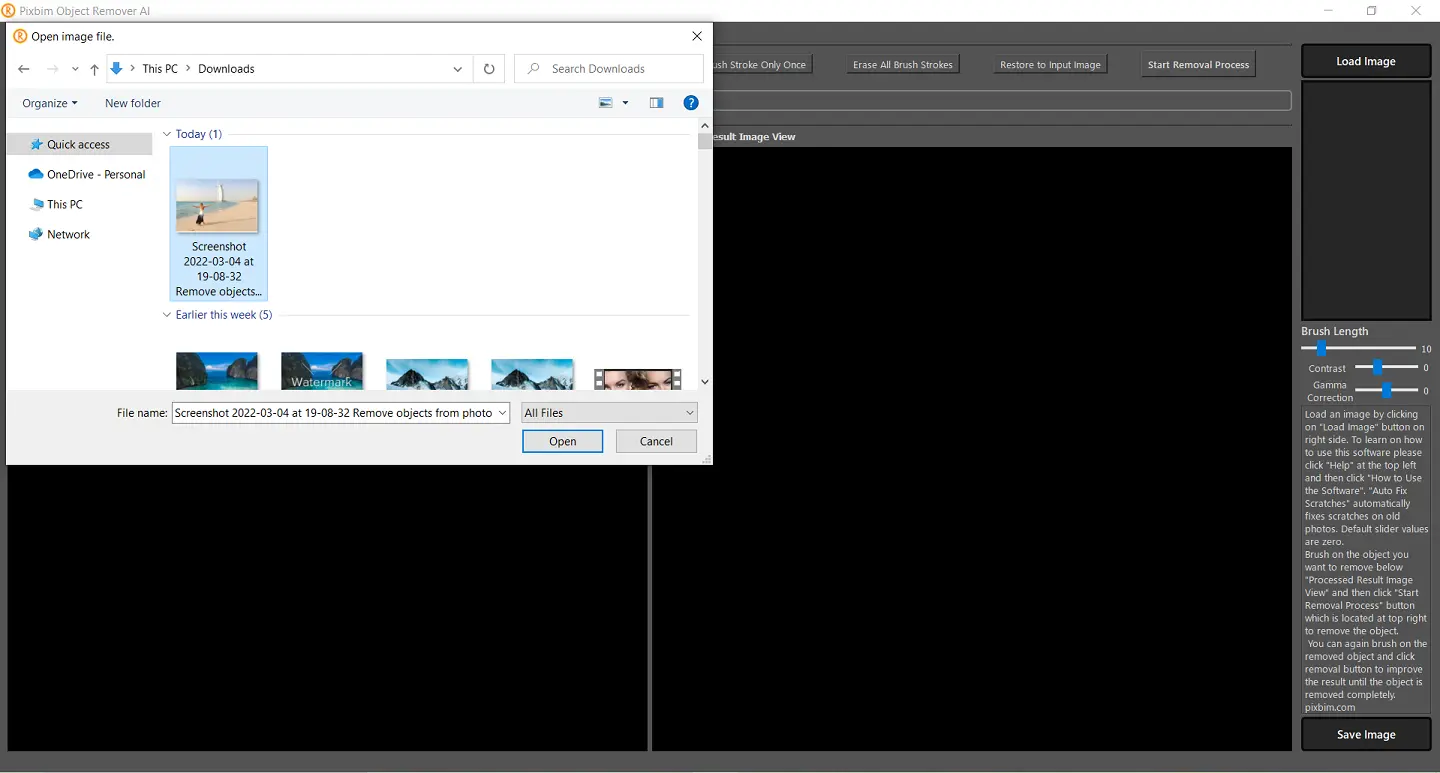Select This PC in the address breadcrumb
Screen dimensions: 1440x773
160,69
